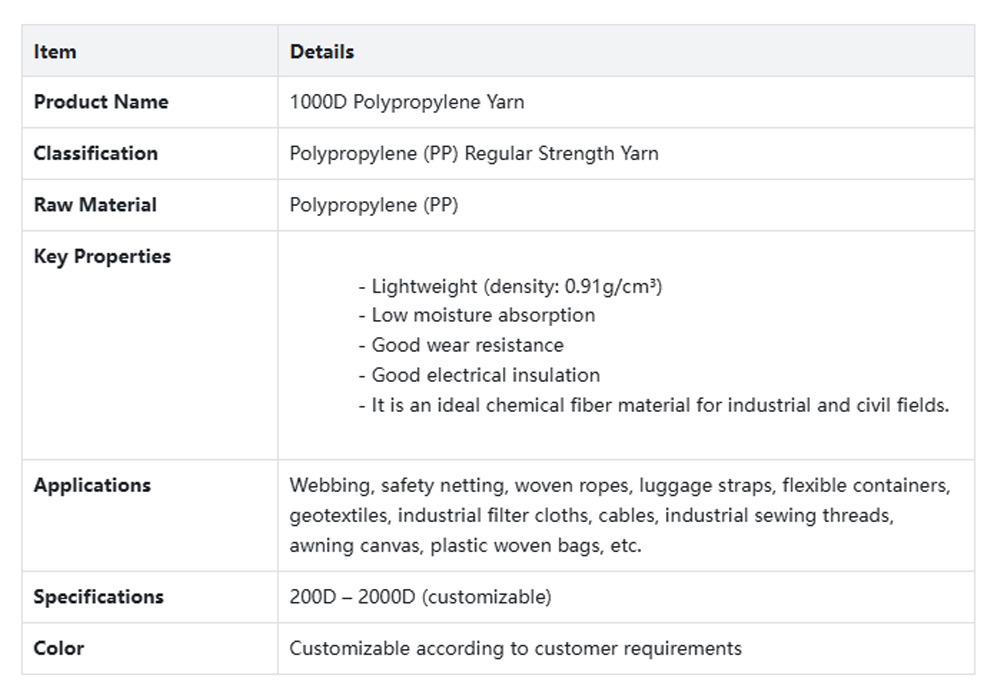Select the "Specifications" row label
The image size is (1000, 699).
[98, 597]
